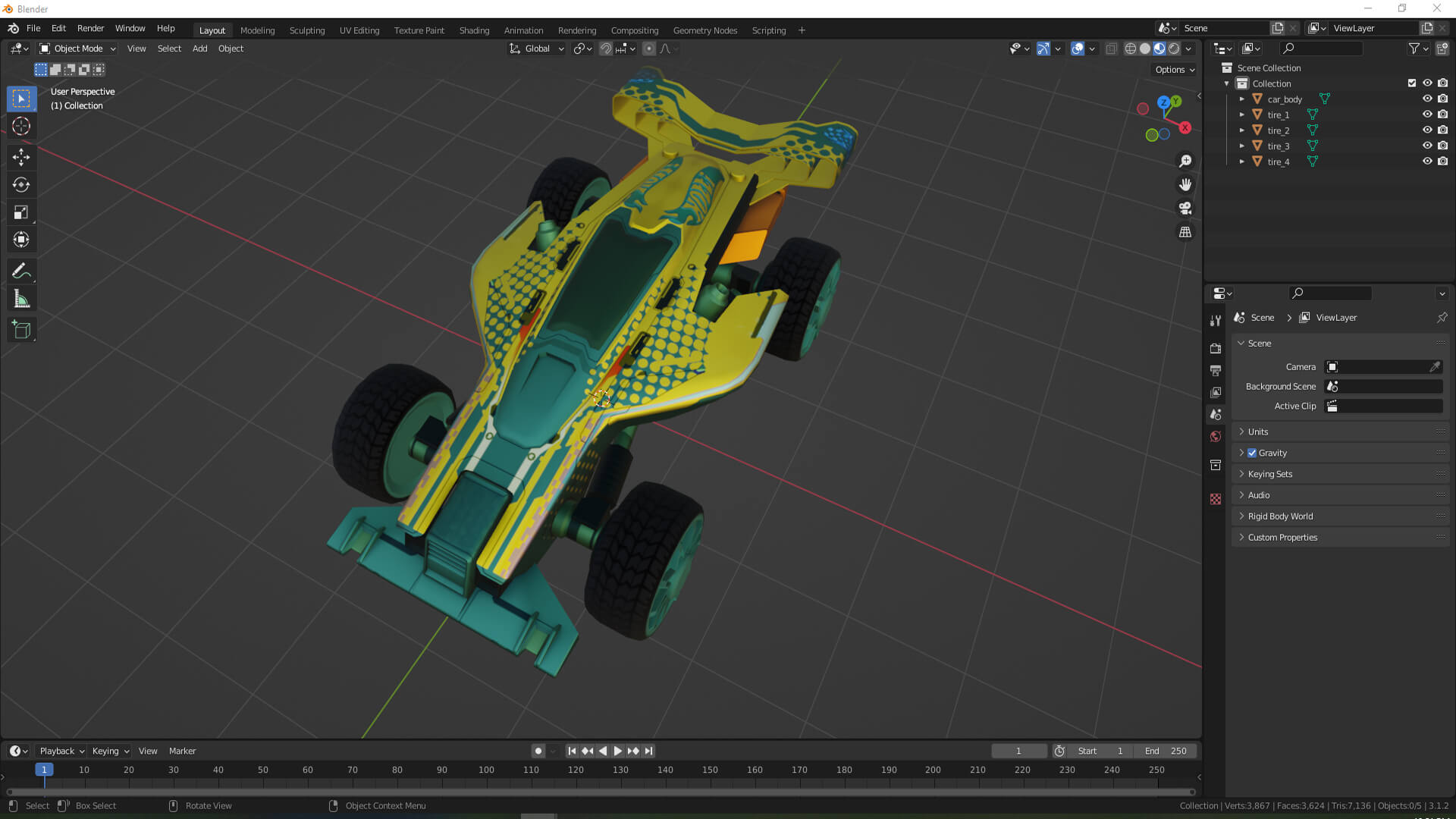
Task: Open the Object Mode dropdown
Action: pos(77,49)
